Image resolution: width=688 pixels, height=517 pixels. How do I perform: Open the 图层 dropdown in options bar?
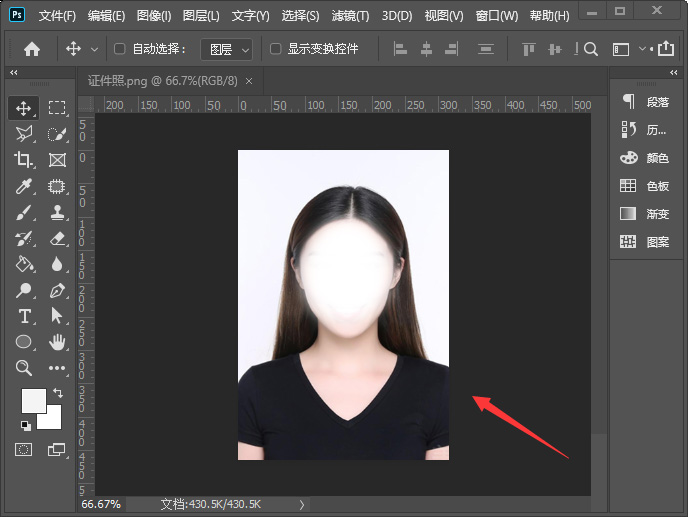coord(226,49)
